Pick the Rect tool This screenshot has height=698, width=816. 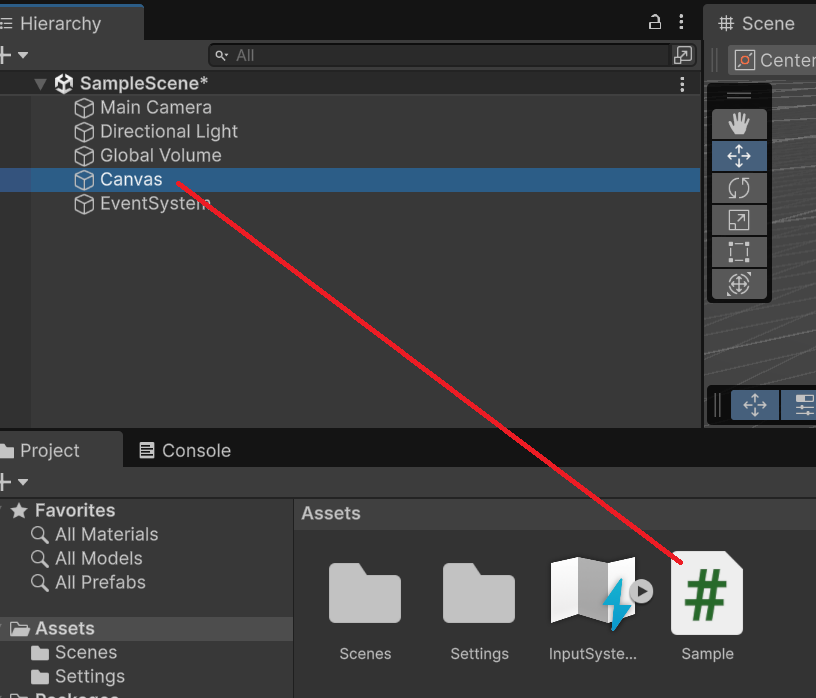click(x=739, y=252)
